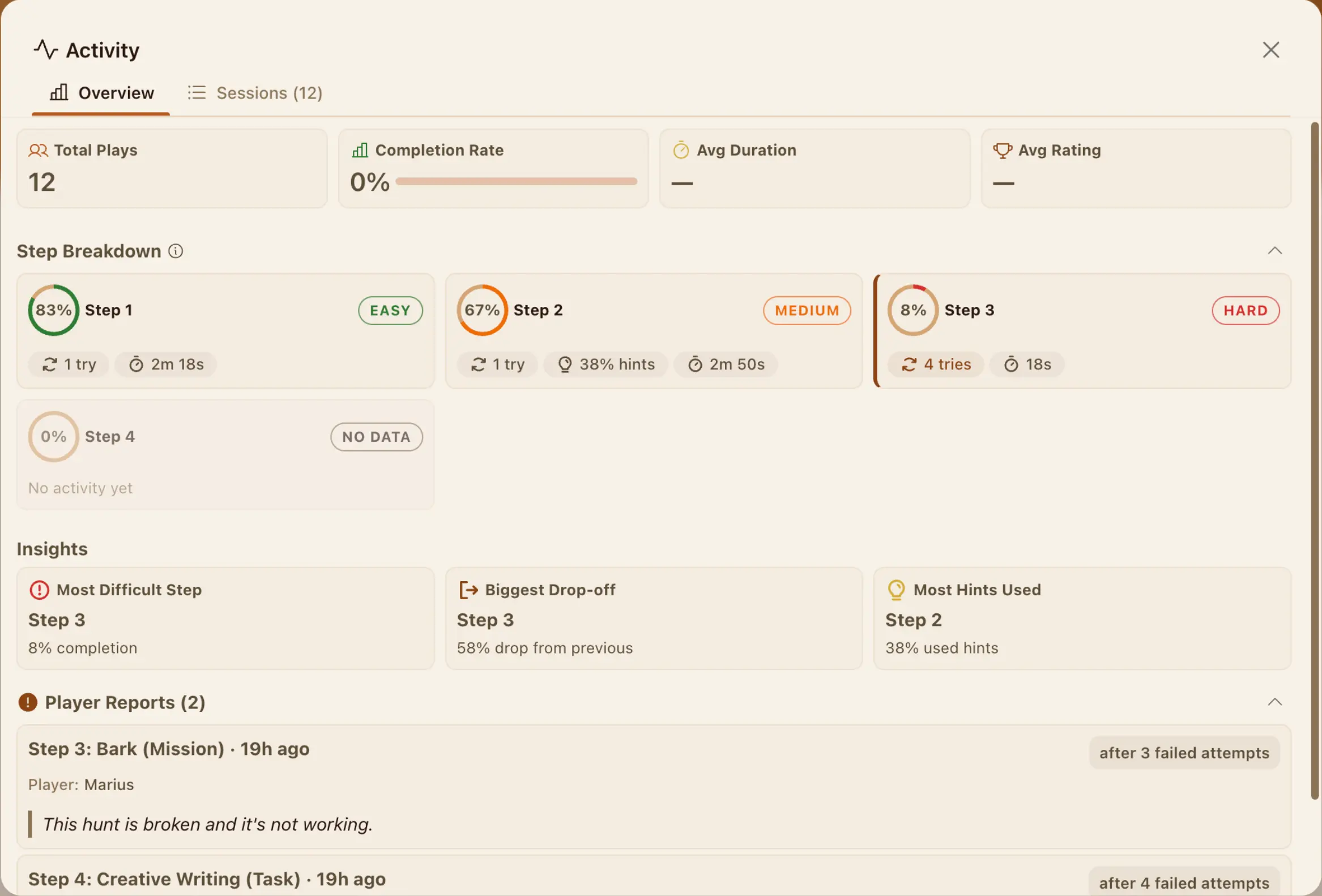The height and width of the screenshot is (896, 1322).
Task: Click the Most Difficult Step alert icon
Action: pos(39,590)
